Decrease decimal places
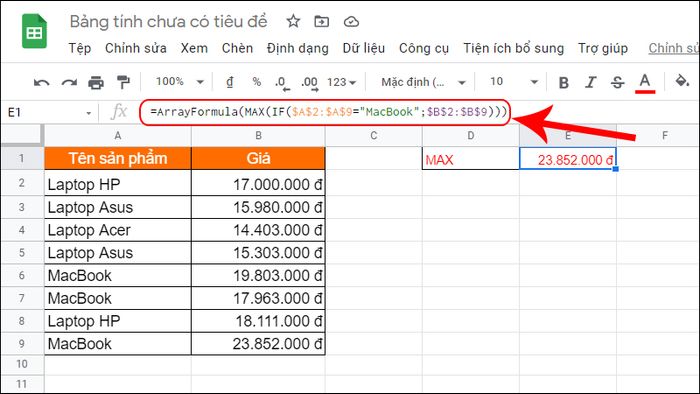 [282, 83]
